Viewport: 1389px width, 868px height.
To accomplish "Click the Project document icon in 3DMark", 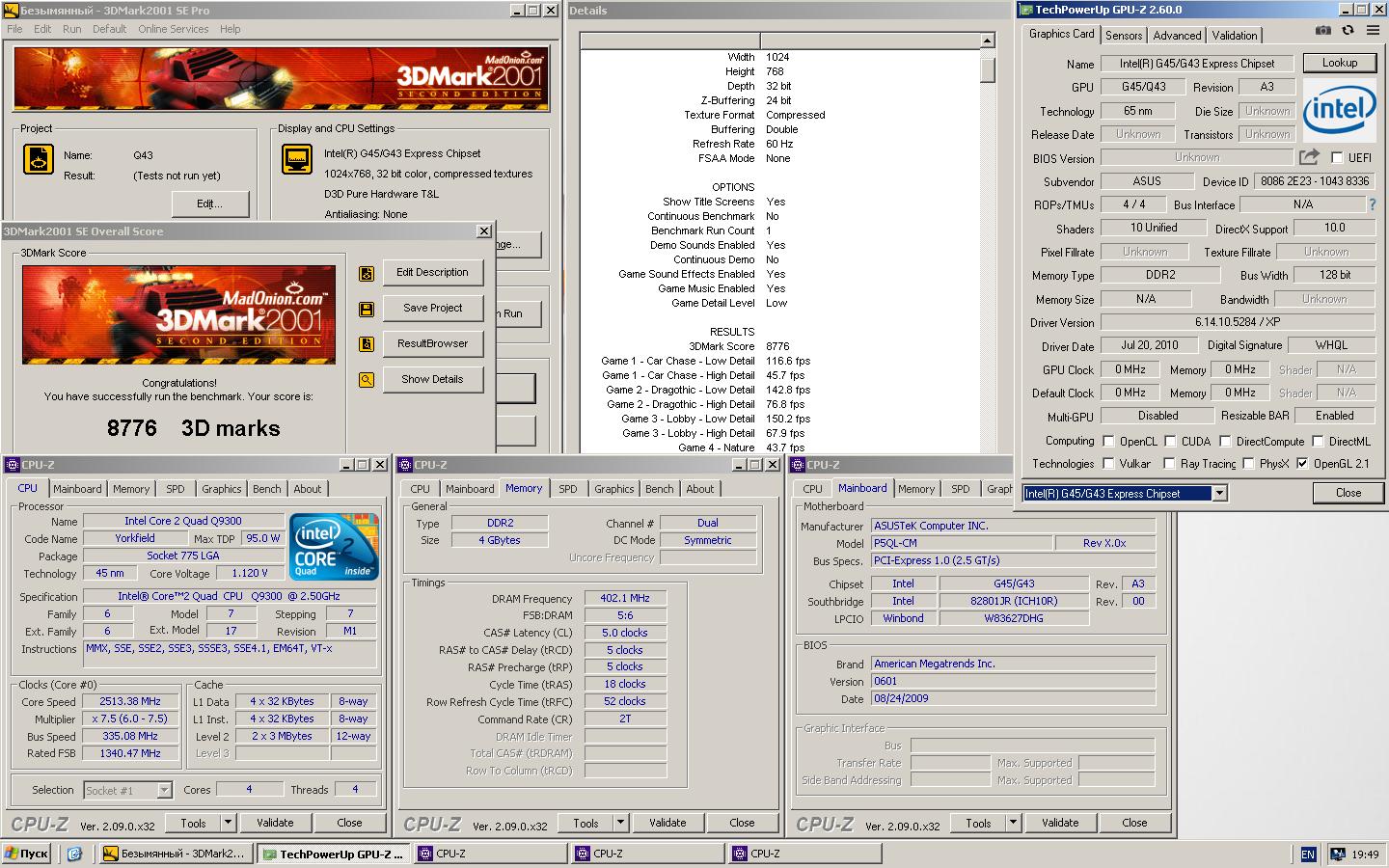I will [39, 160].
